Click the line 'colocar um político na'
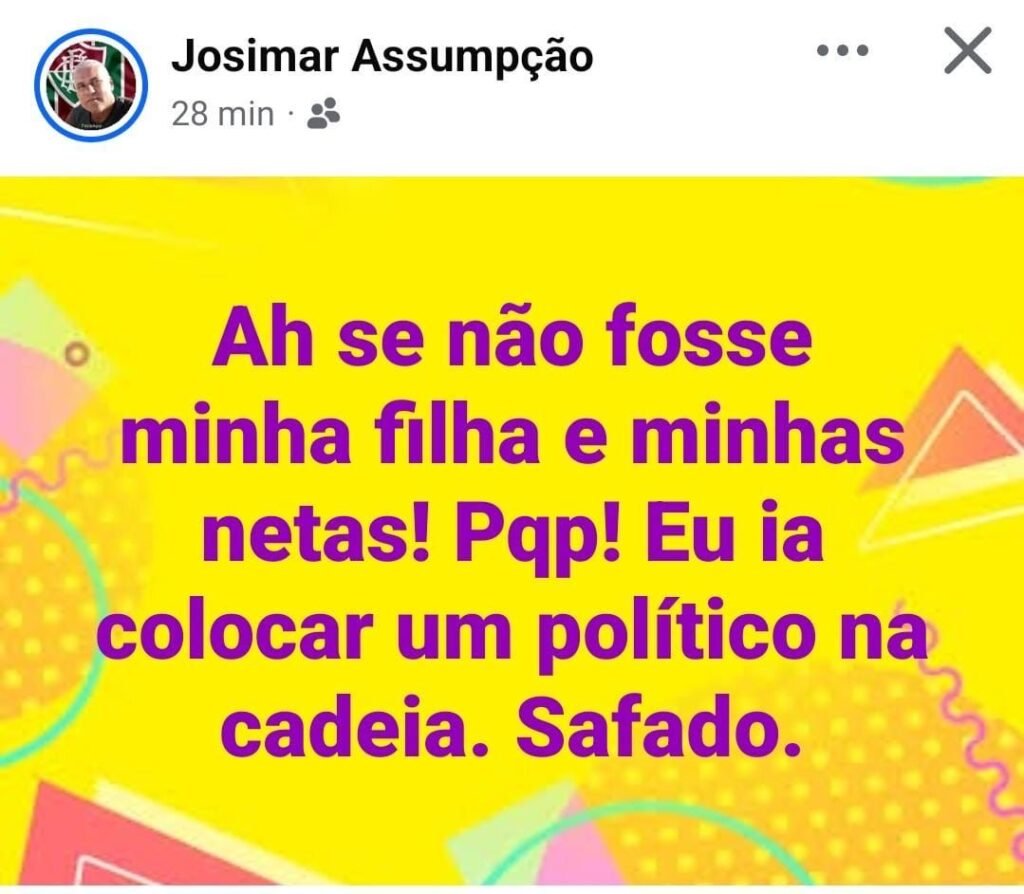Screen dimensions: 1024x894 tap(513, 635)
